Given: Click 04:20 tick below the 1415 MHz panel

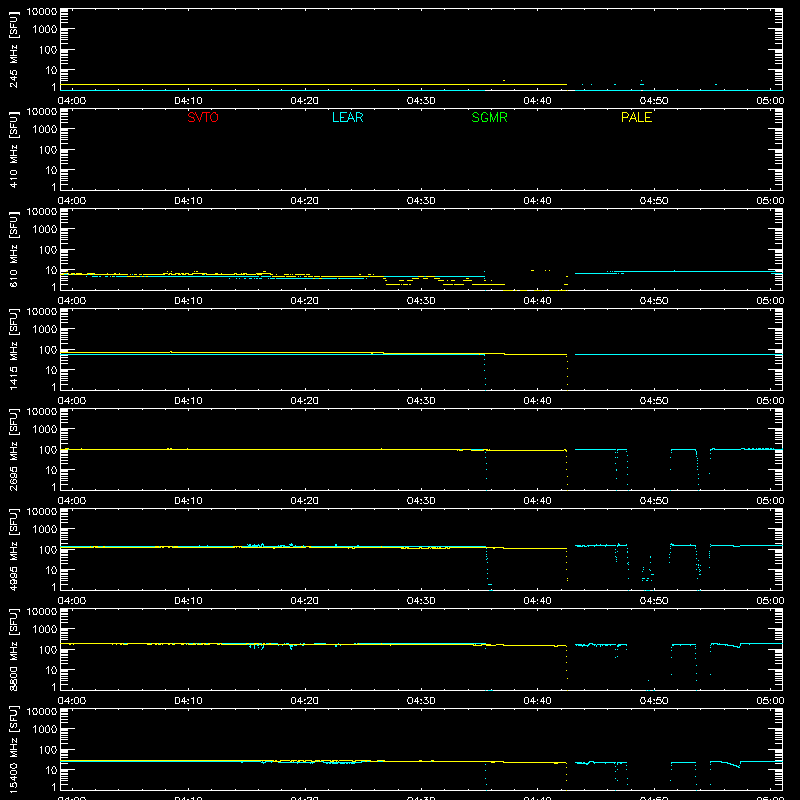Looking at the screenshot, I should click(x=305, y=401).
